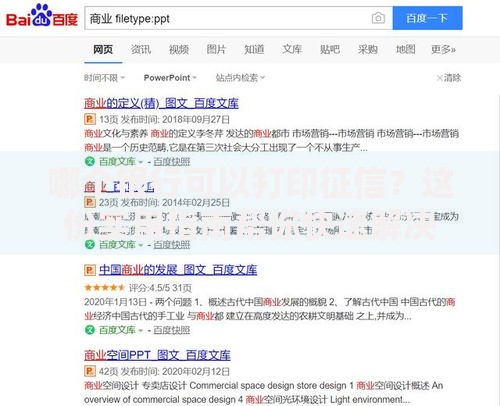The width and height of the screenshot is (500, 406).
Task: Open camera image search icon
Action: tap(378, 18)
